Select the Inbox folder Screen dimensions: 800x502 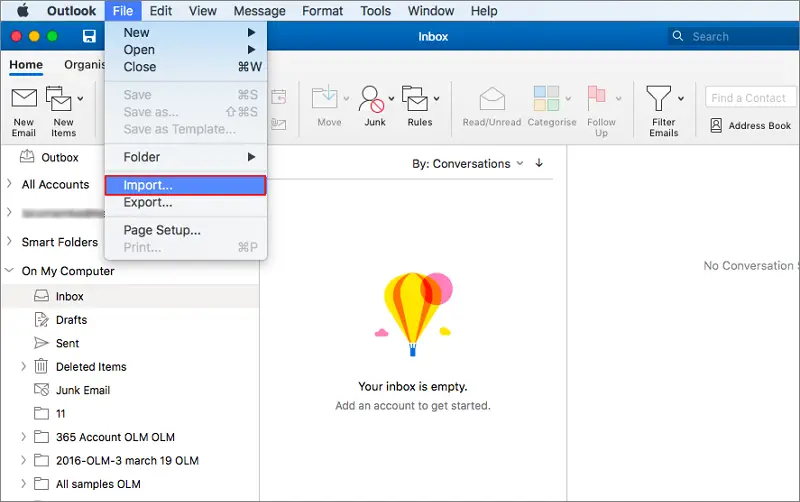[130, 296]
